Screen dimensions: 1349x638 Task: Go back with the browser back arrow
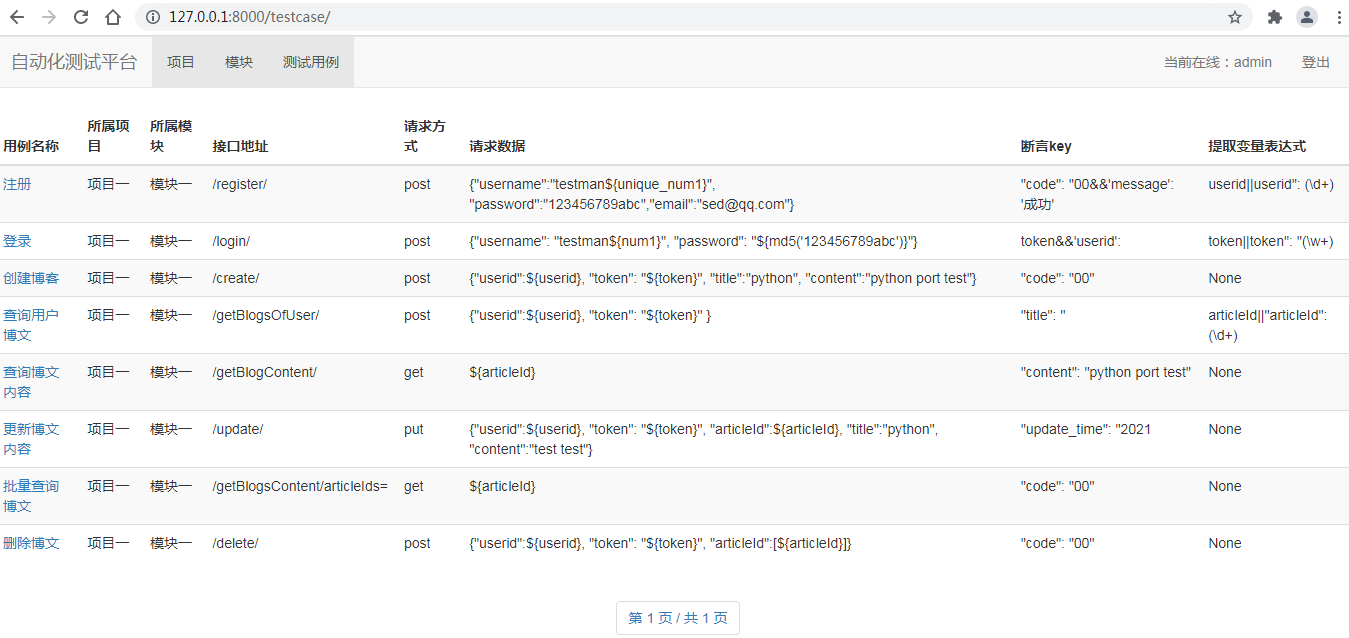click(17, 17)
